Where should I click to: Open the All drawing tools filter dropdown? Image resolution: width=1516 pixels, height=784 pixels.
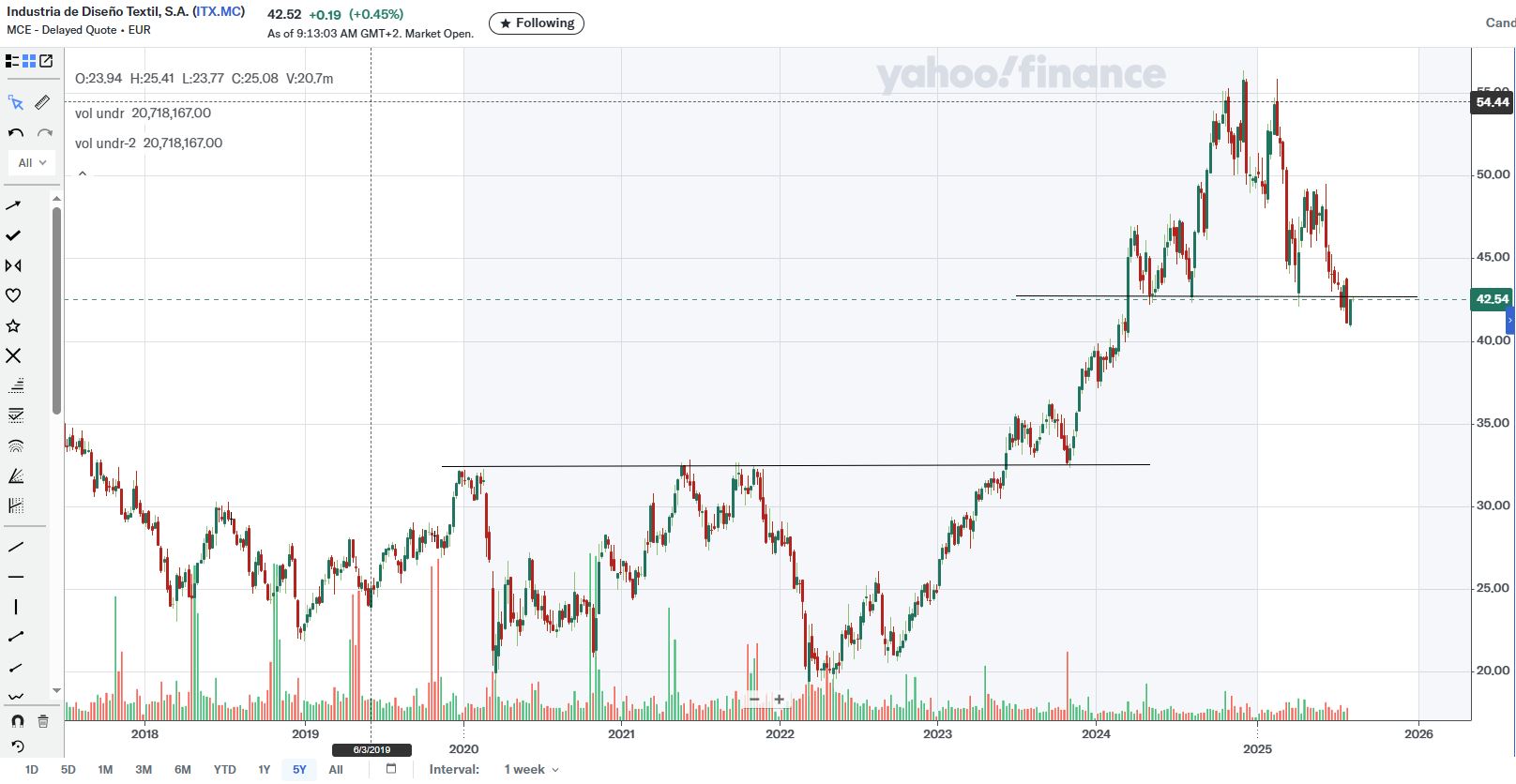click(x=32, y=162)
